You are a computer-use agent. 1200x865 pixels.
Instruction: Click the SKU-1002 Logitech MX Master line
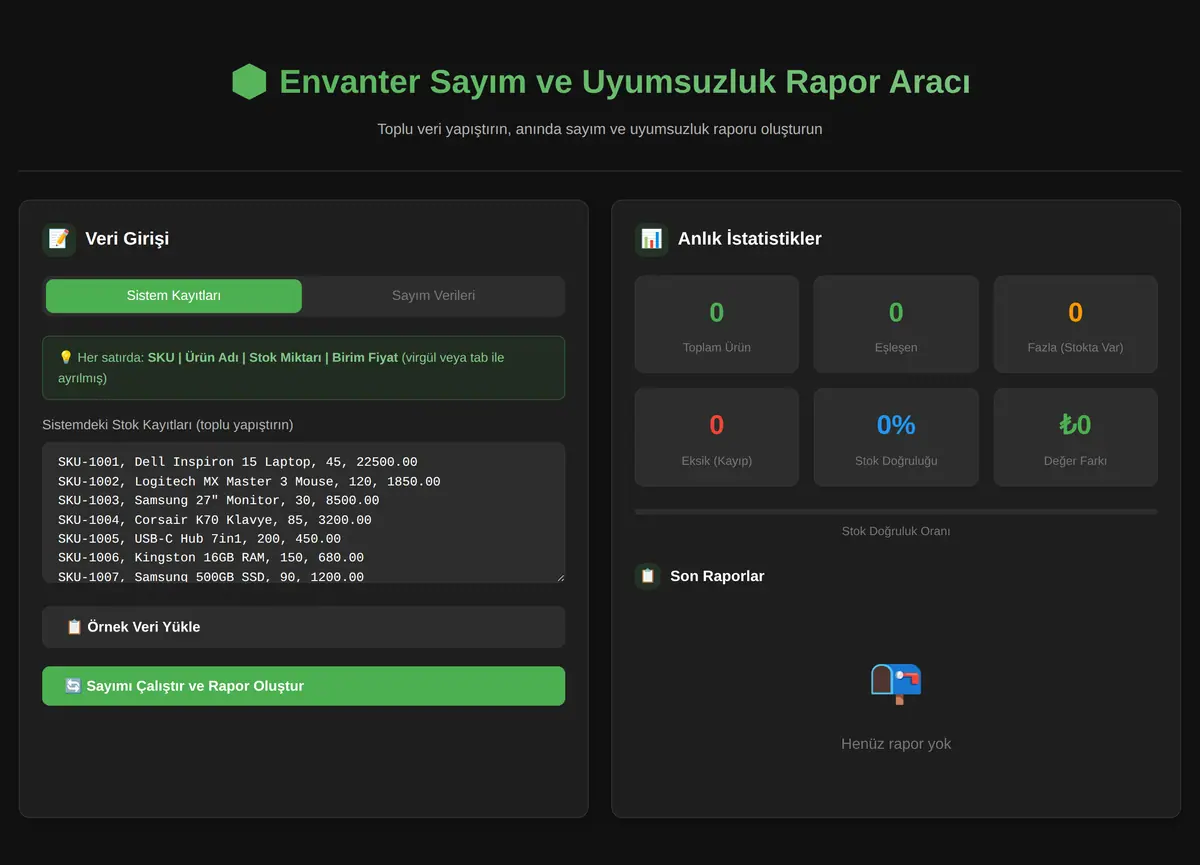(x=249, y=481)
